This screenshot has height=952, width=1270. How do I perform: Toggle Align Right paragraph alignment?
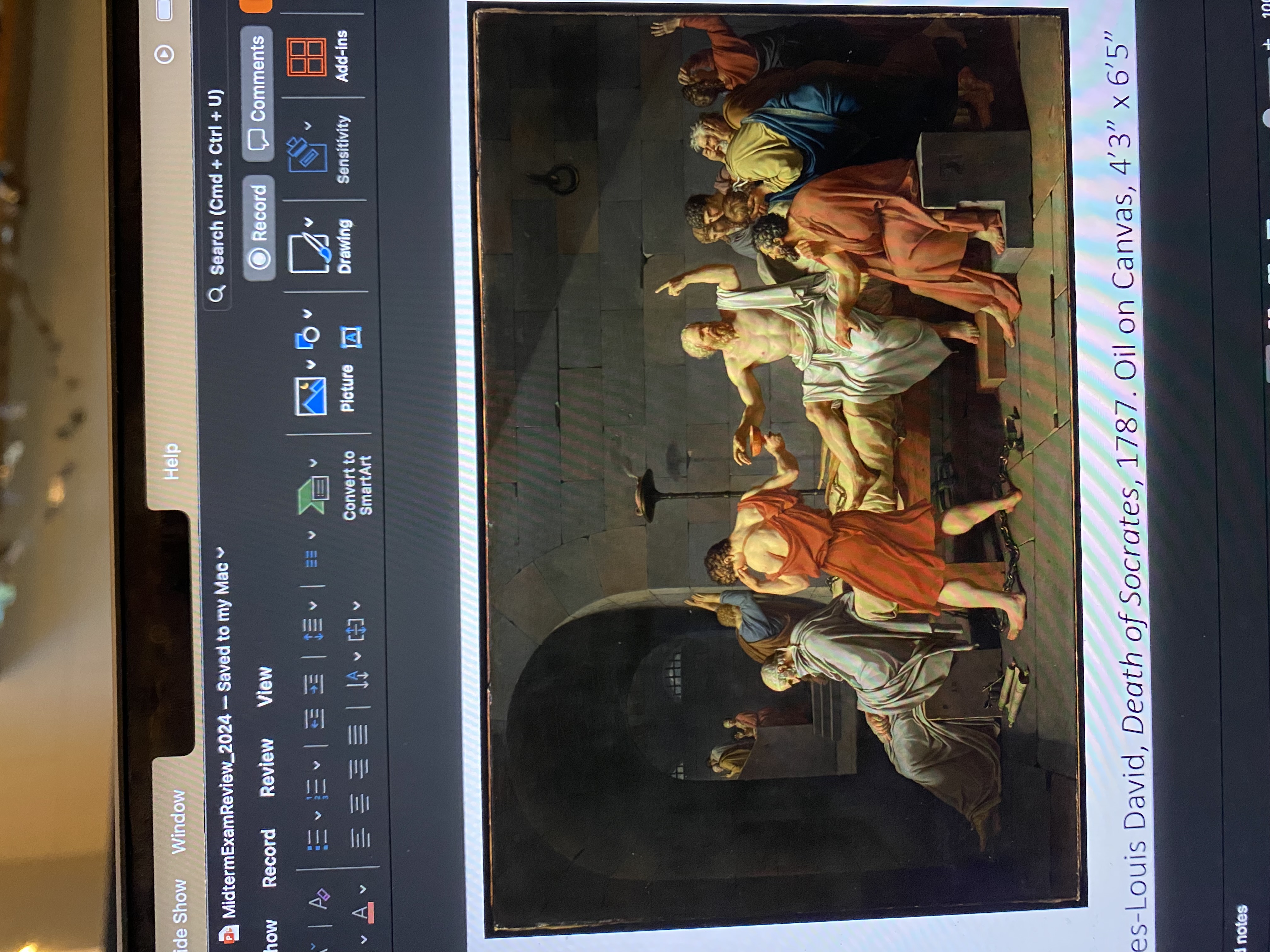pos(359,769)
